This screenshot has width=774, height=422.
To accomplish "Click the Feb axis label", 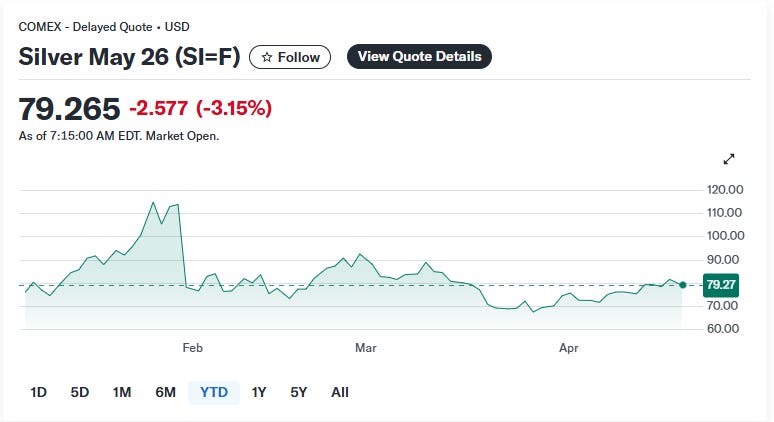I will 193,348.
